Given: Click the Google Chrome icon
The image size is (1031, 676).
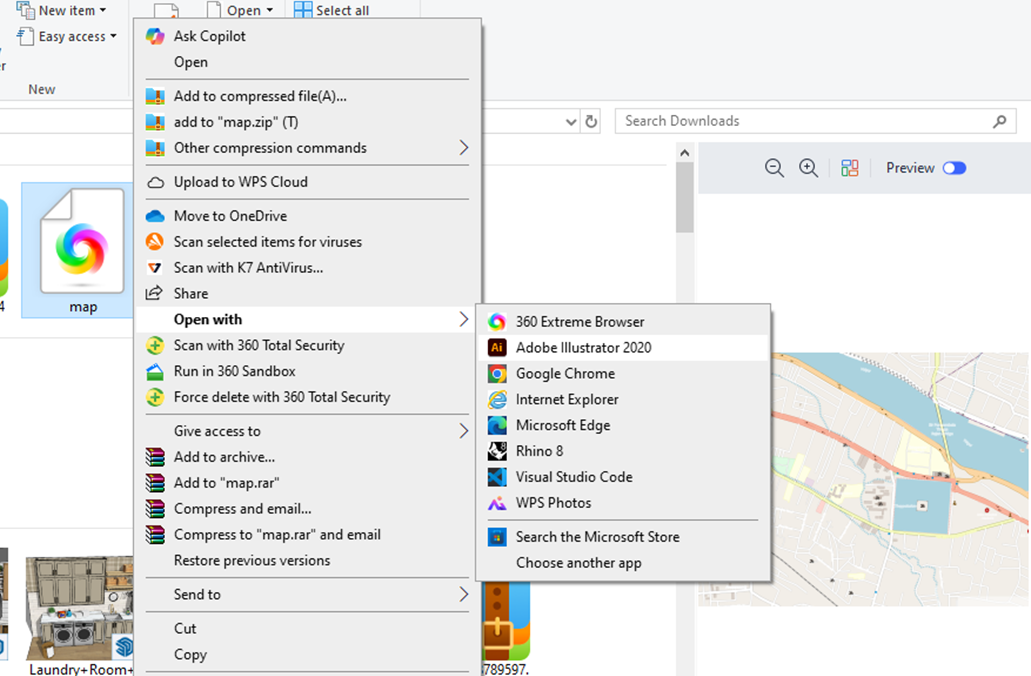Looking at the screenshot, I should point(497,374).
